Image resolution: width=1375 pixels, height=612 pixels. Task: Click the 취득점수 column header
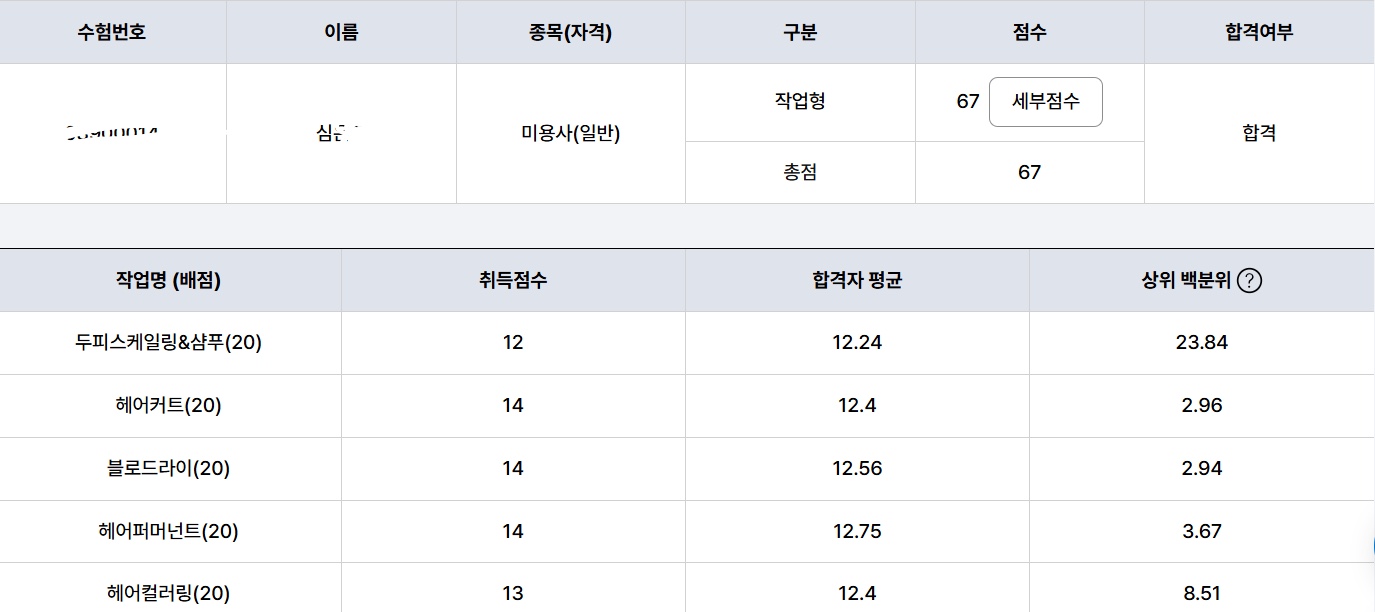pyautogui.click(x=513, y=280)
